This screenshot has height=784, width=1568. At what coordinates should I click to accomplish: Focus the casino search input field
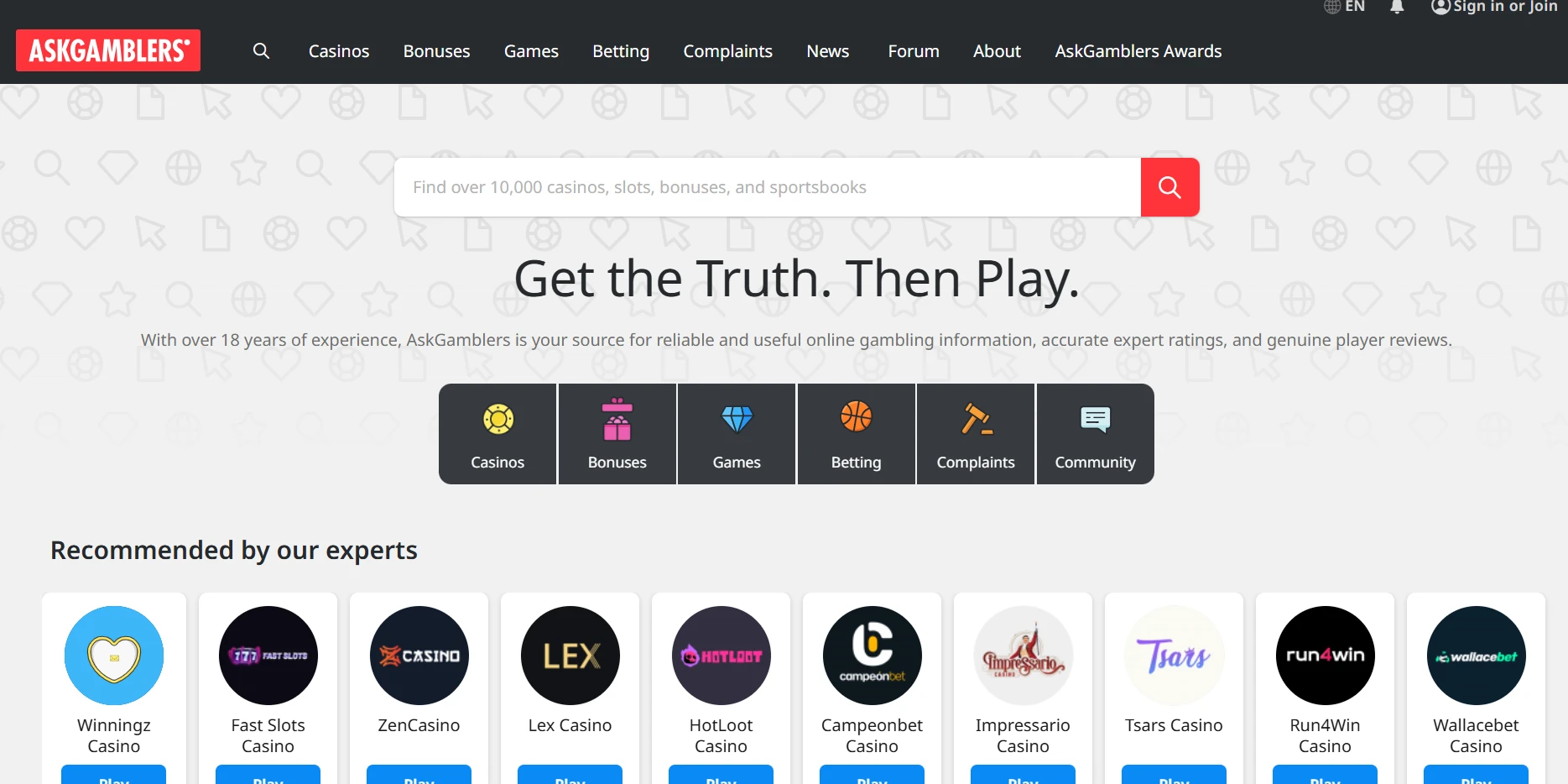pos(768,187)
